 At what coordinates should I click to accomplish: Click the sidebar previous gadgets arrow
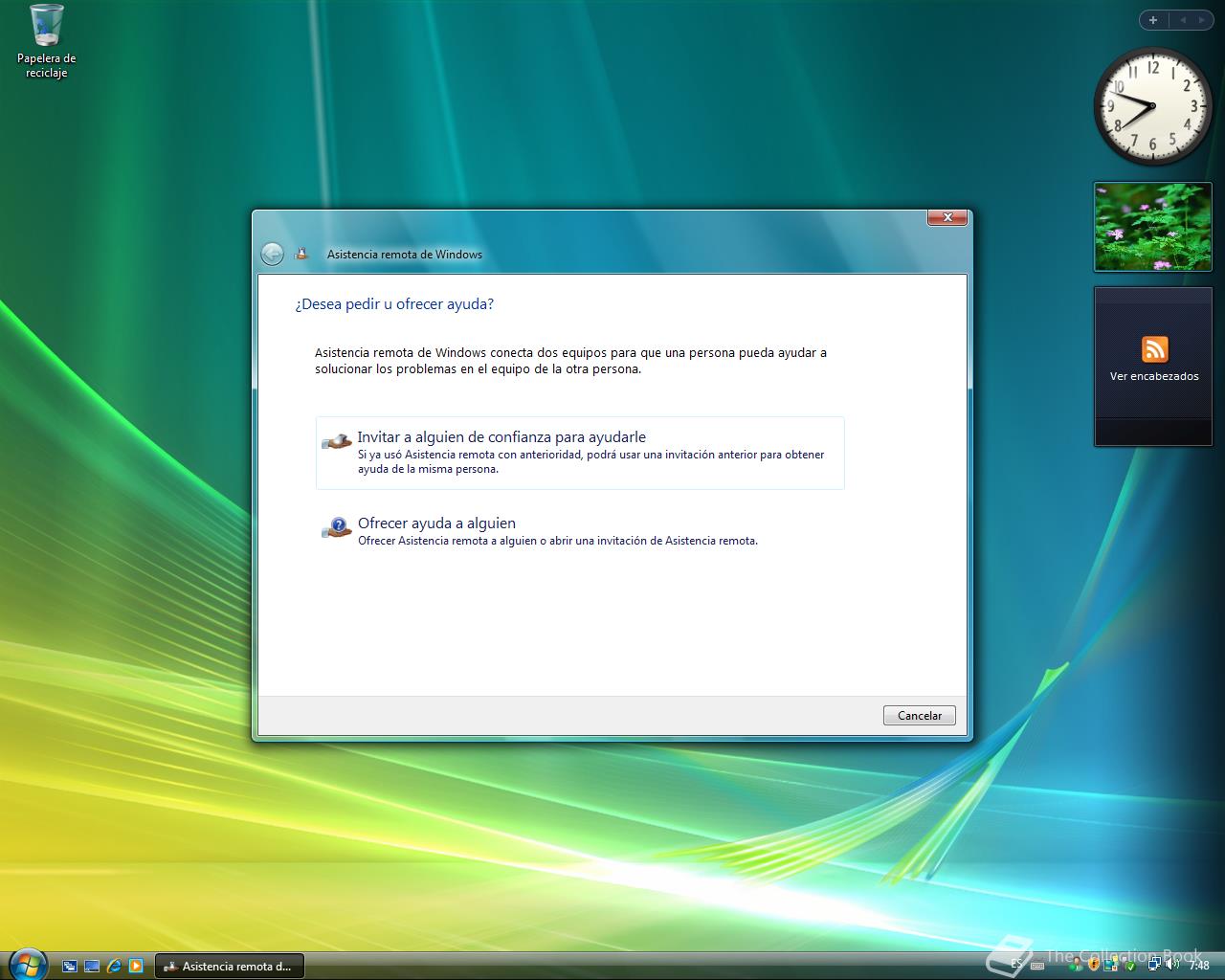tap(1183, 20)
